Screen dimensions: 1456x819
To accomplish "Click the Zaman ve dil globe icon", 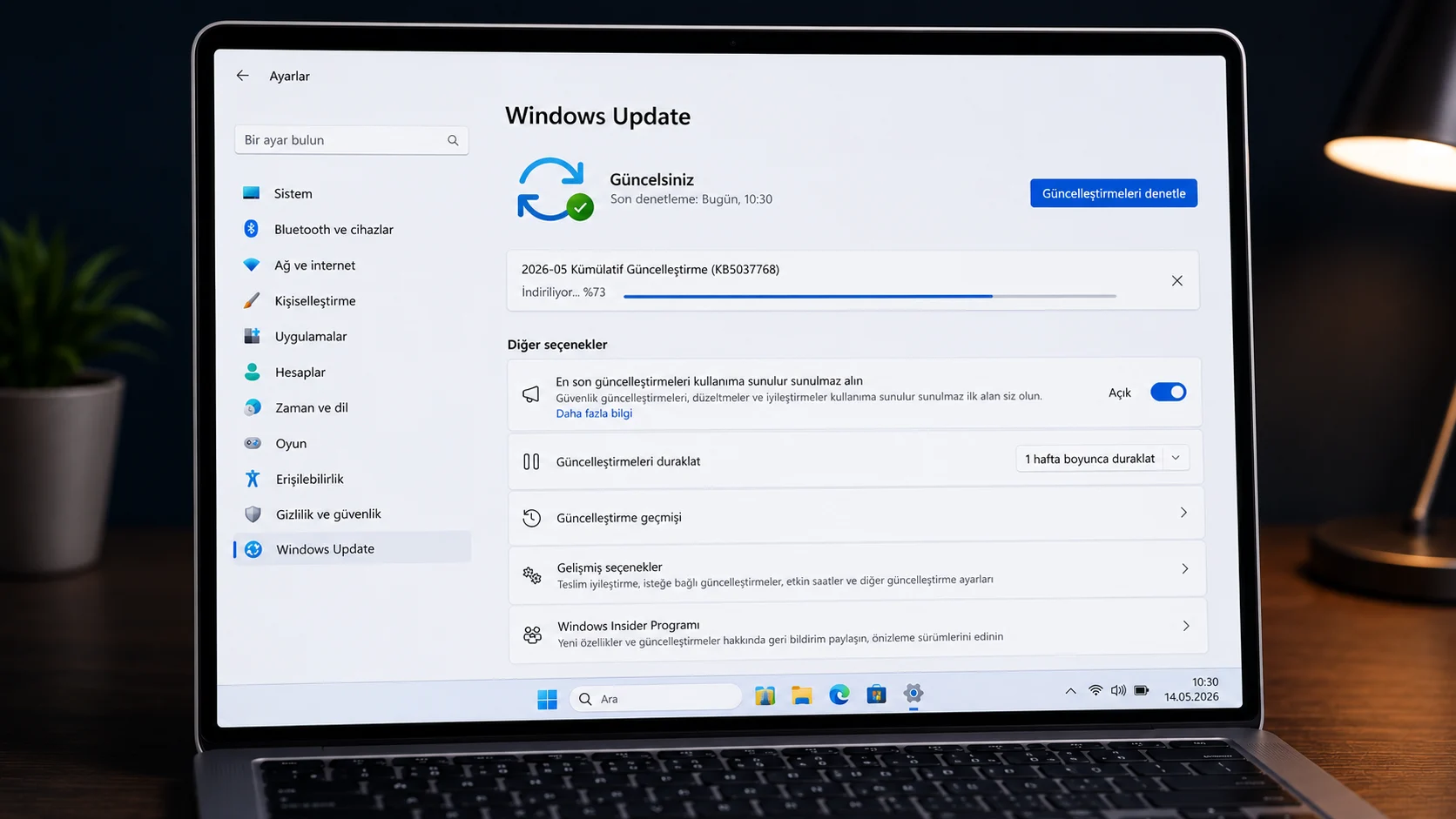I will coord(253,407).
